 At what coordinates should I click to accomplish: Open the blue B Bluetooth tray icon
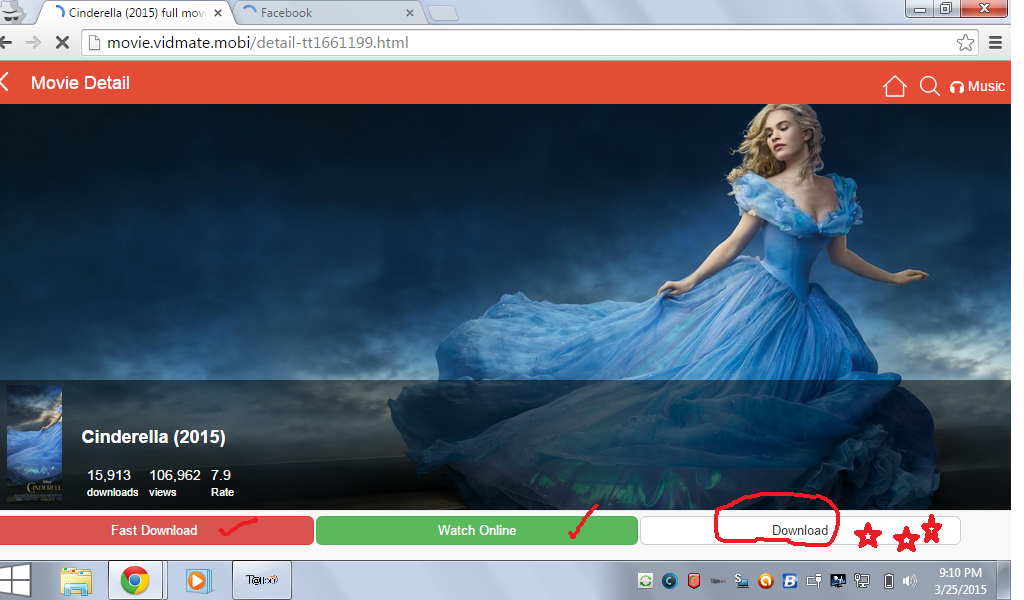pyautogui.click(x=790, y=580)
